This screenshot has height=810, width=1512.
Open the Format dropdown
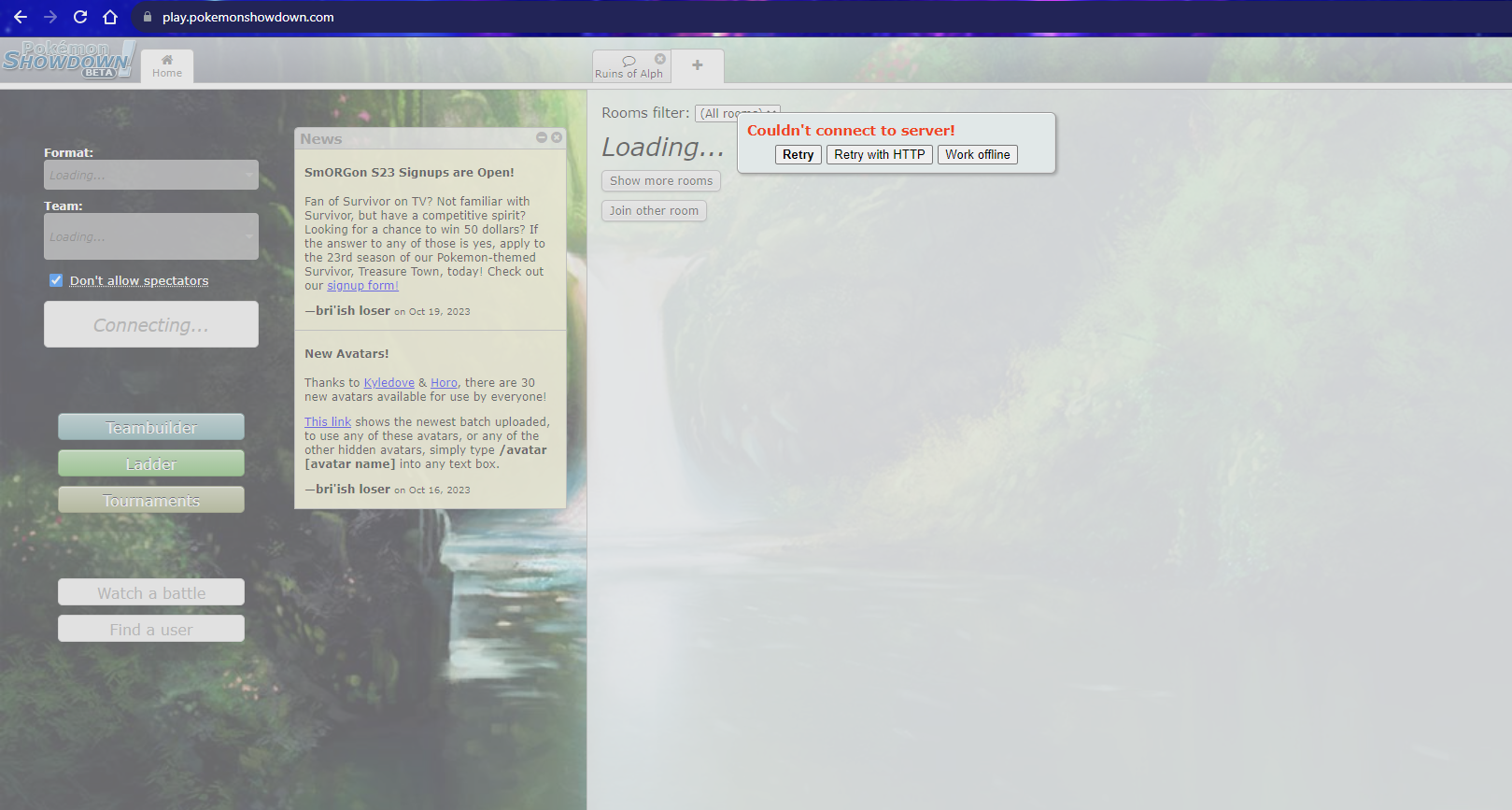click(x=151, y=175)
